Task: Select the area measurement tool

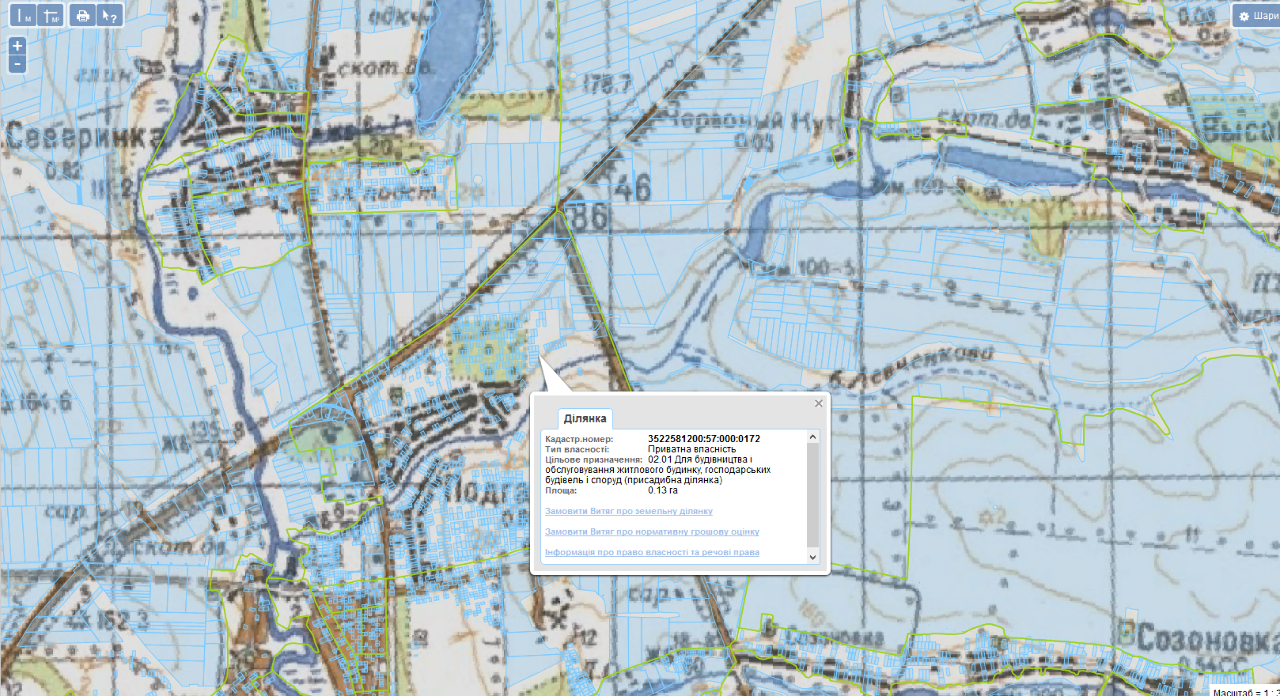Action: [52, 15]
